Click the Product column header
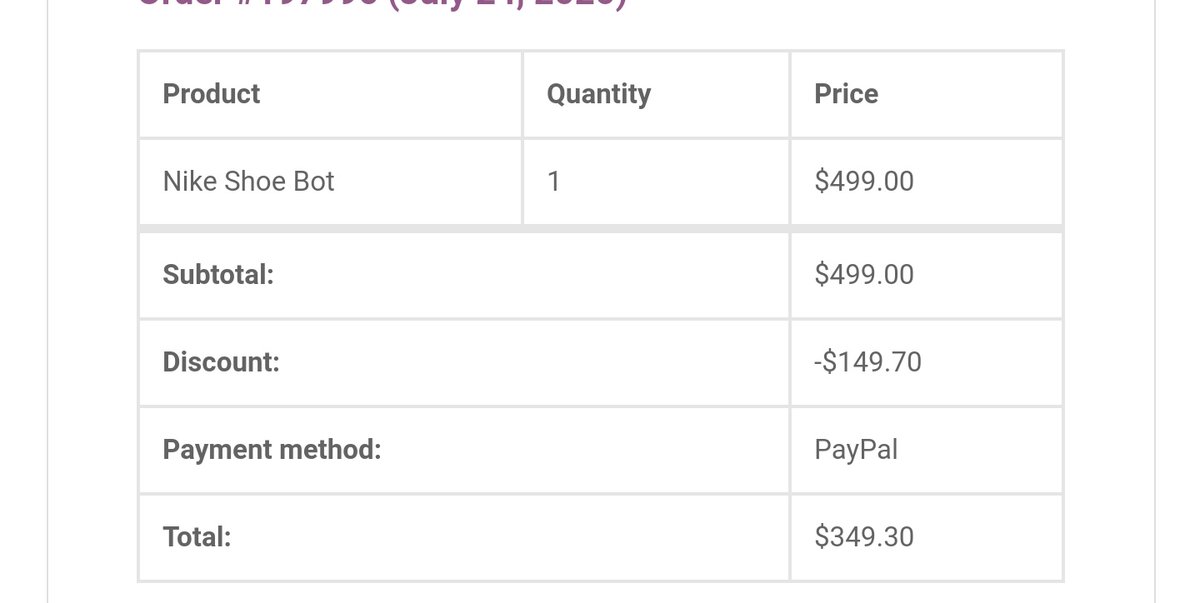Image resolution: width=1200 pixels, height=603 pixels. tap(211, 94)
